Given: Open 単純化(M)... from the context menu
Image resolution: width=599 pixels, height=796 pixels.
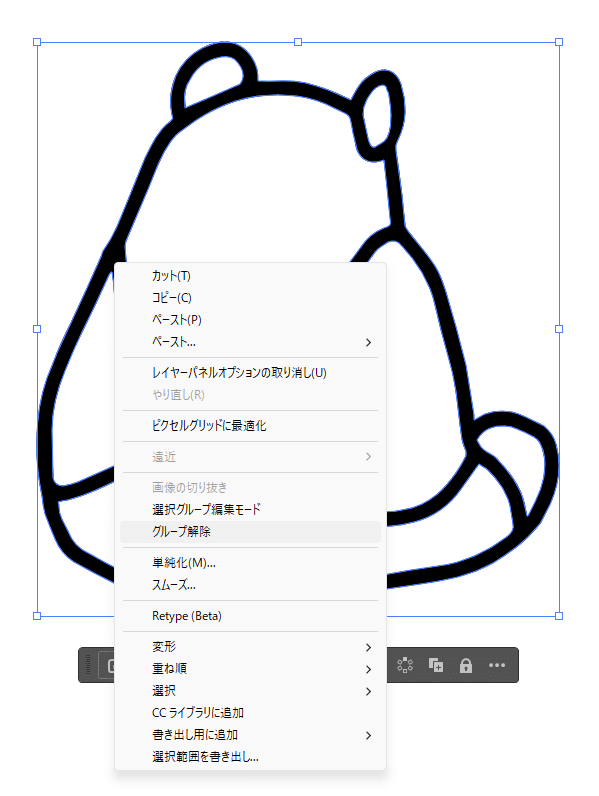Looking at the screenshot, I should point(250,562).
